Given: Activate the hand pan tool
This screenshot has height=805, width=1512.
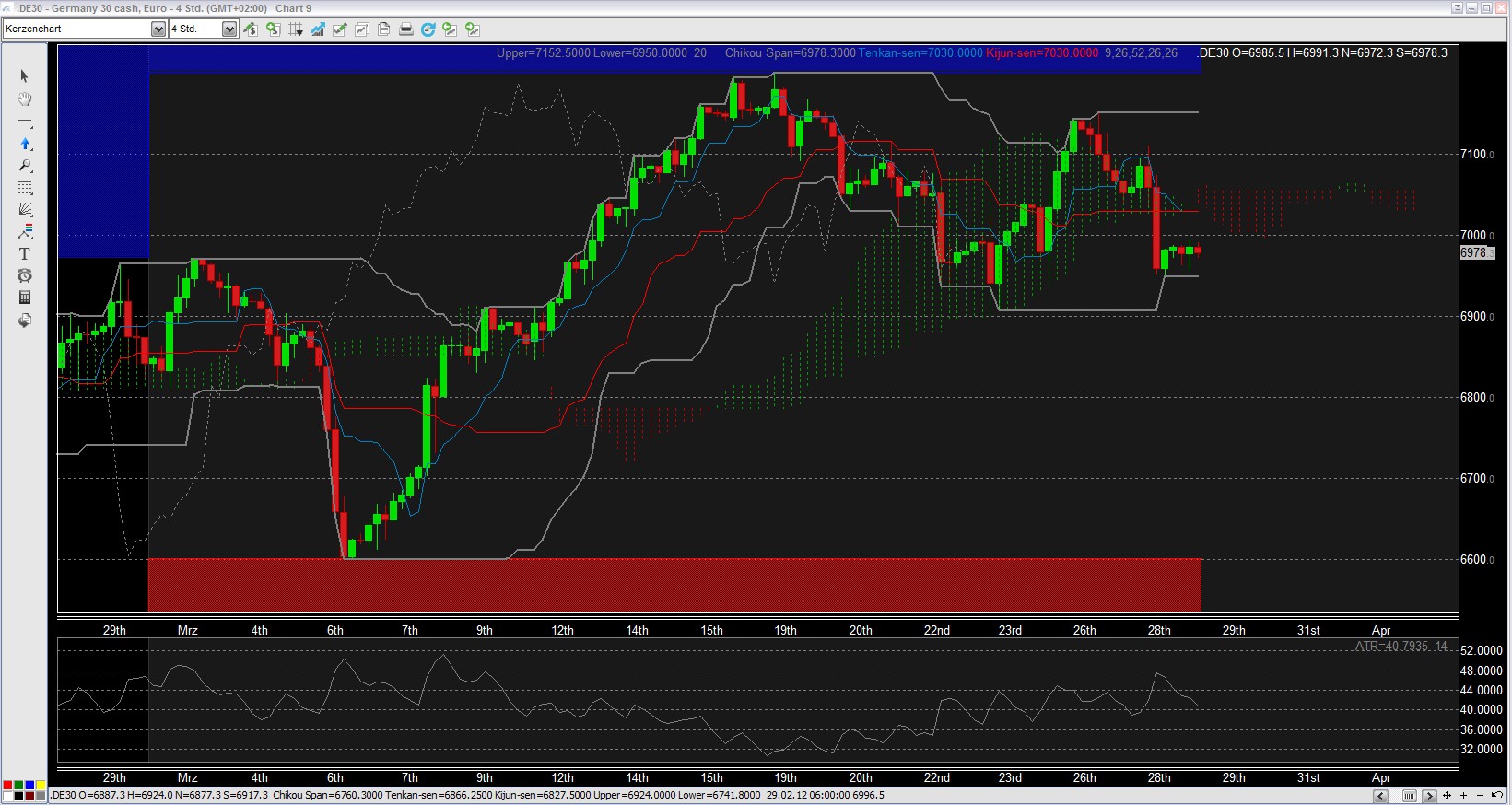Looking at the screenshot, I should 25,99.
